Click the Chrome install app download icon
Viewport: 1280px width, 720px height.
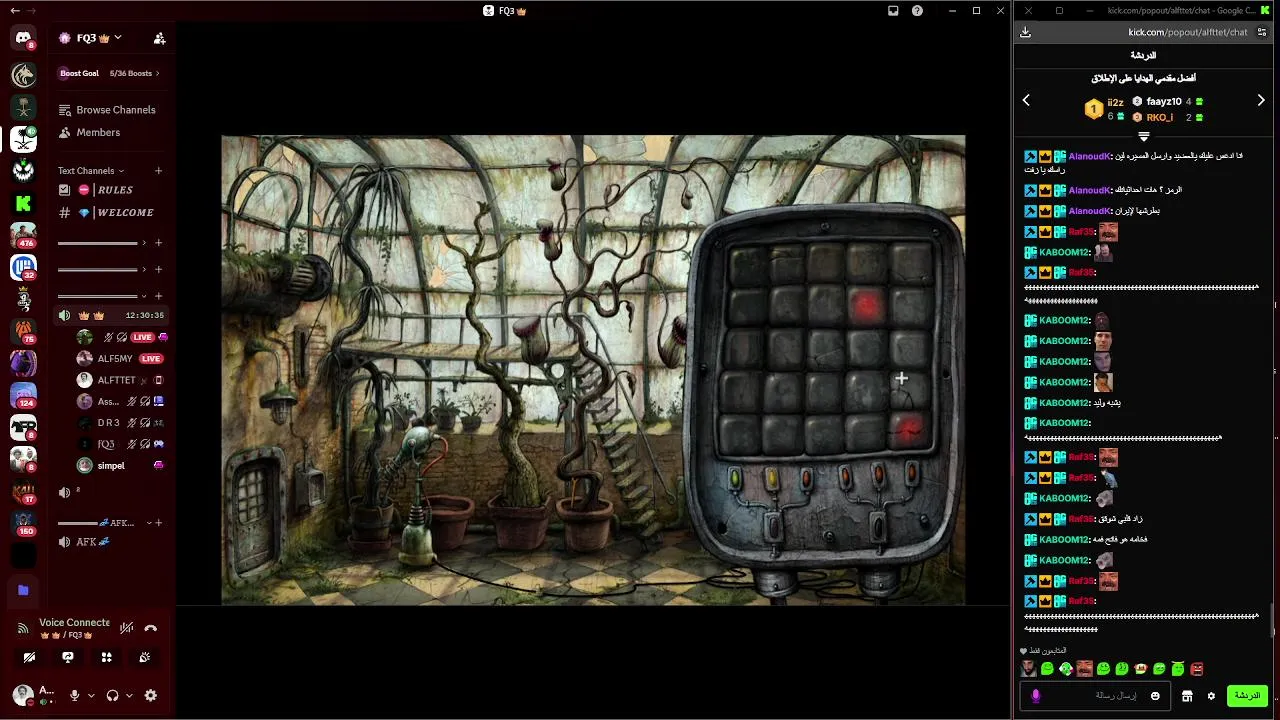click(x=1025, y=32)
